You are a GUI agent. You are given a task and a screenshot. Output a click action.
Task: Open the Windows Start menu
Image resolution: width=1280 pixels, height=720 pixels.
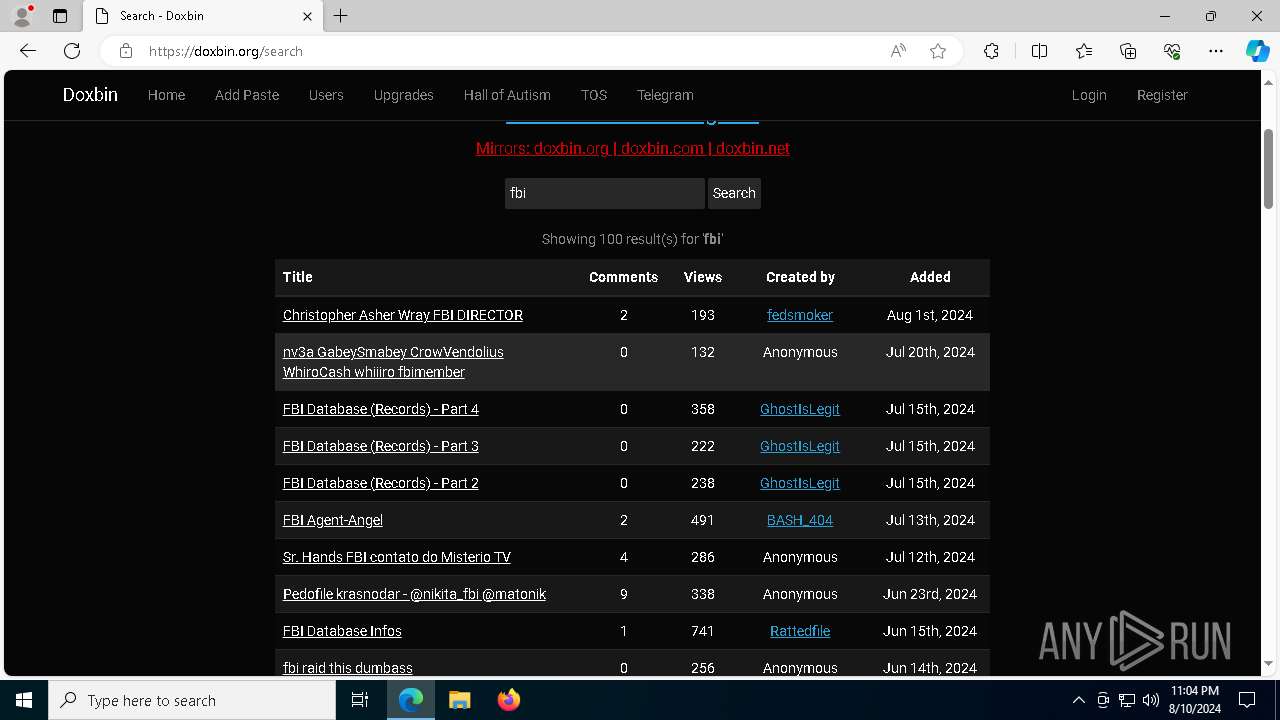coord(24,700)
